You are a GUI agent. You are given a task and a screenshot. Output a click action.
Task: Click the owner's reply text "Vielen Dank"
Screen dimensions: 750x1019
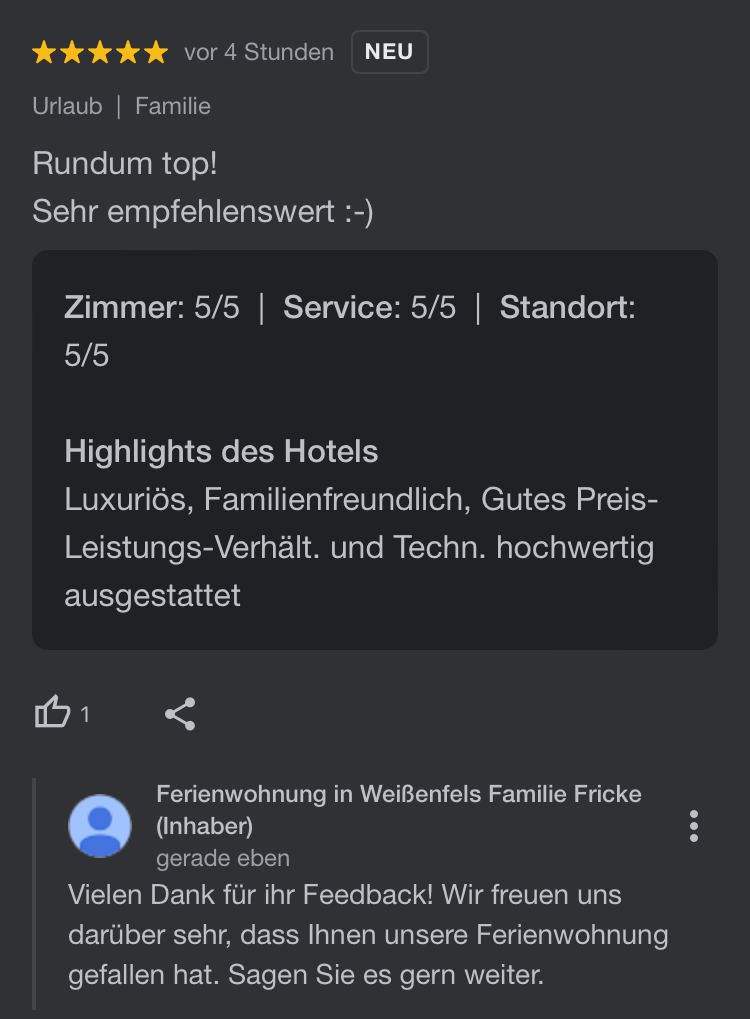pos(368,934)
